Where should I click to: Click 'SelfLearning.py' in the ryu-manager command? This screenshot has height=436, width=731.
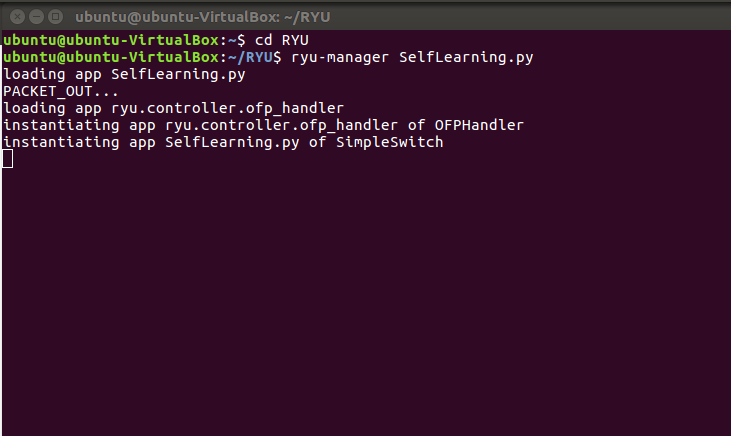coord(466,57)
